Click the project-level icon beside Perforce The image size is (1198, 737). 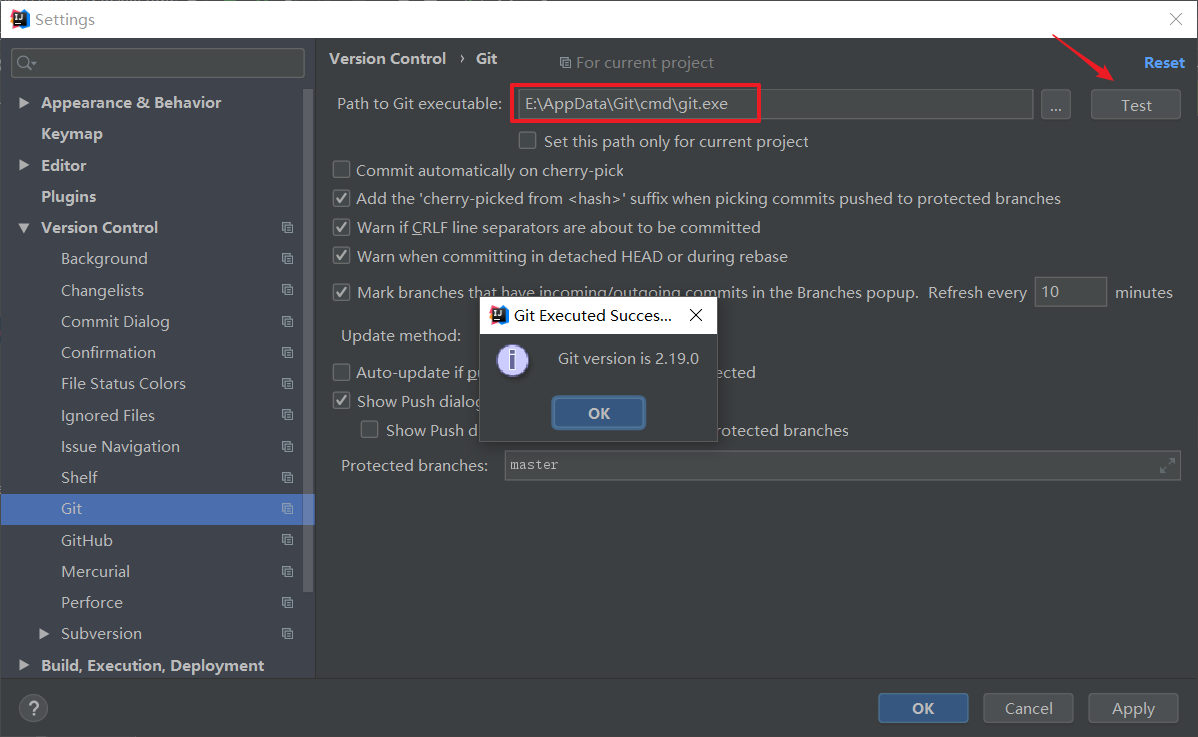click(x=287, y=603)
